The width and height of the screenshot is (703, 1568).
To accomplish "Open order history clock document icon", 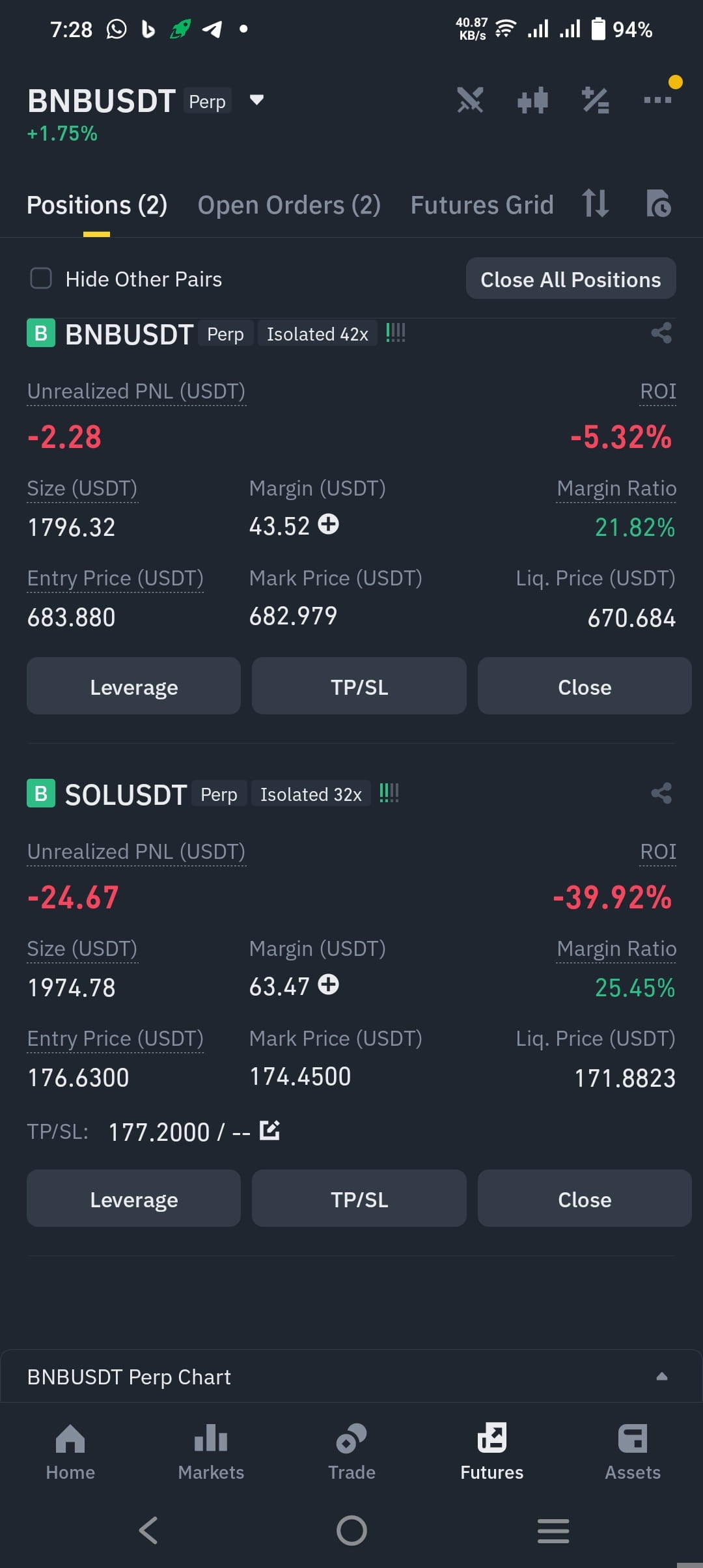I will (x=659, y=204).
